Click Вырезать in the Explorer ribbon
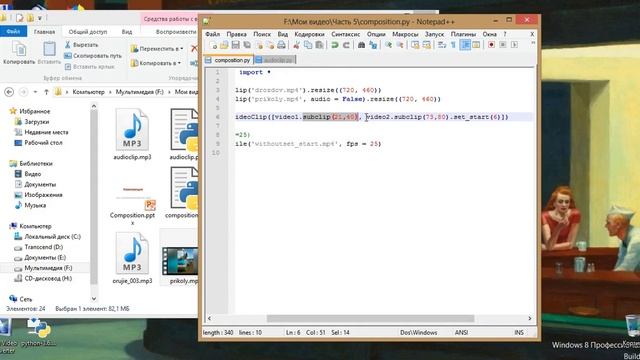The image size is (640, 360). (x=81, y=45)
